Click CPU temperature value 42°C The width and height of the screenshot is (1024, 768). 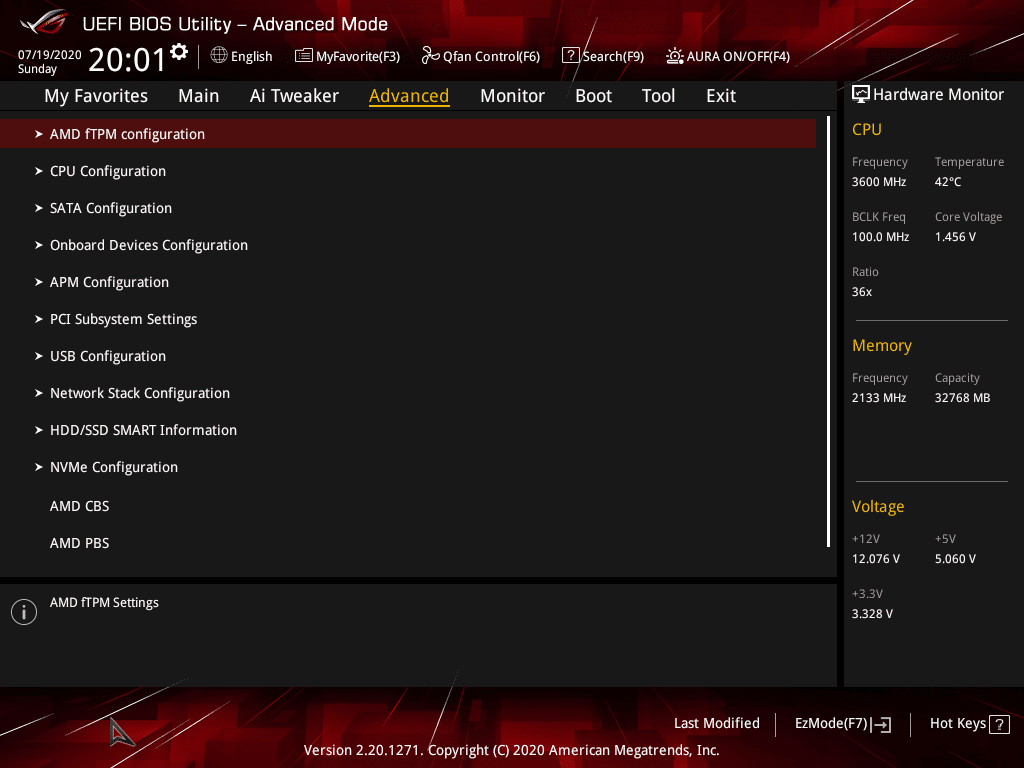point(948,182)
